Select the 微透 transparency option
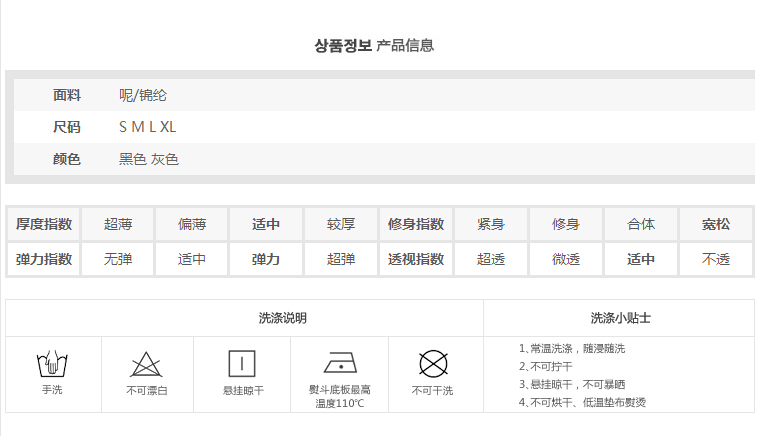Image resolution: width=760 pixels, height=436 pixels. [566, 259]
